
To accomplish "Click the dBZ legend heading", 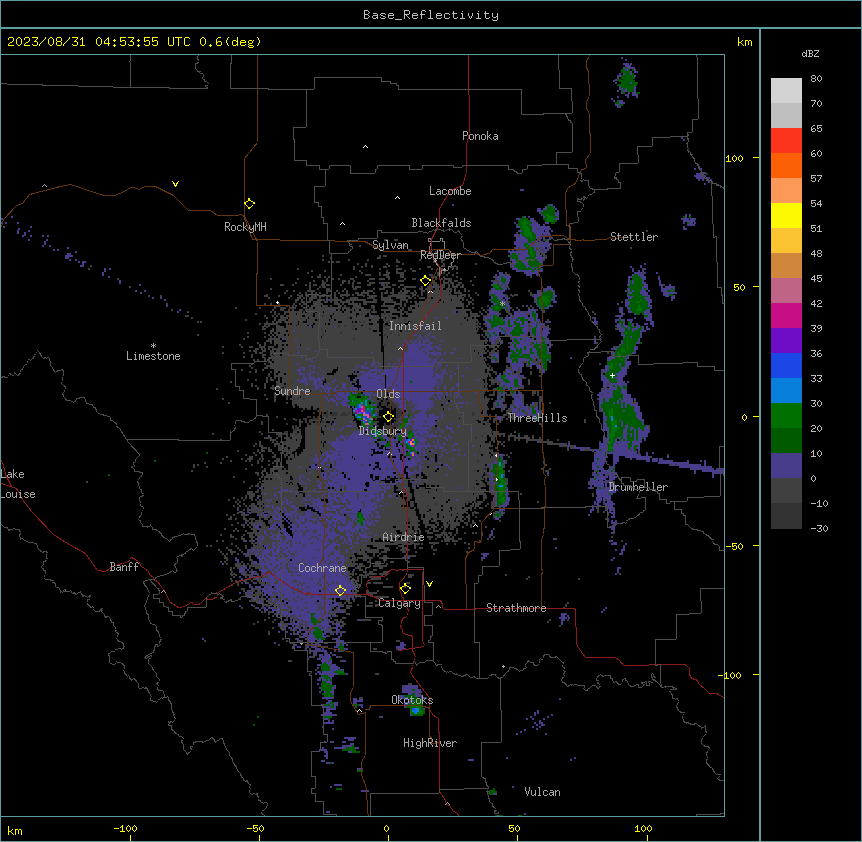I will click(x=810, y=54).
